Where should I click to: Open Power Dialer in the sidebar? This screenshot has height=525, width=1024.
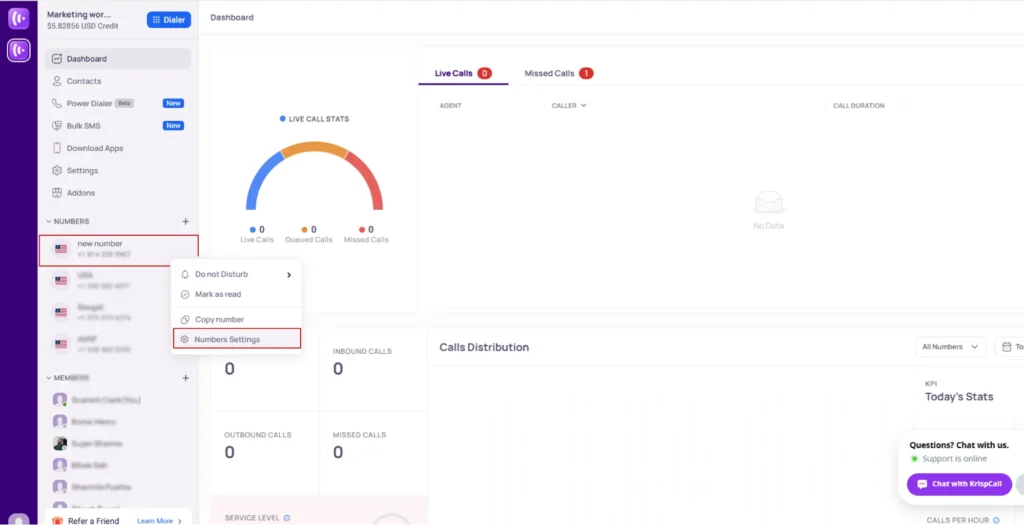(x=118, y=103)
